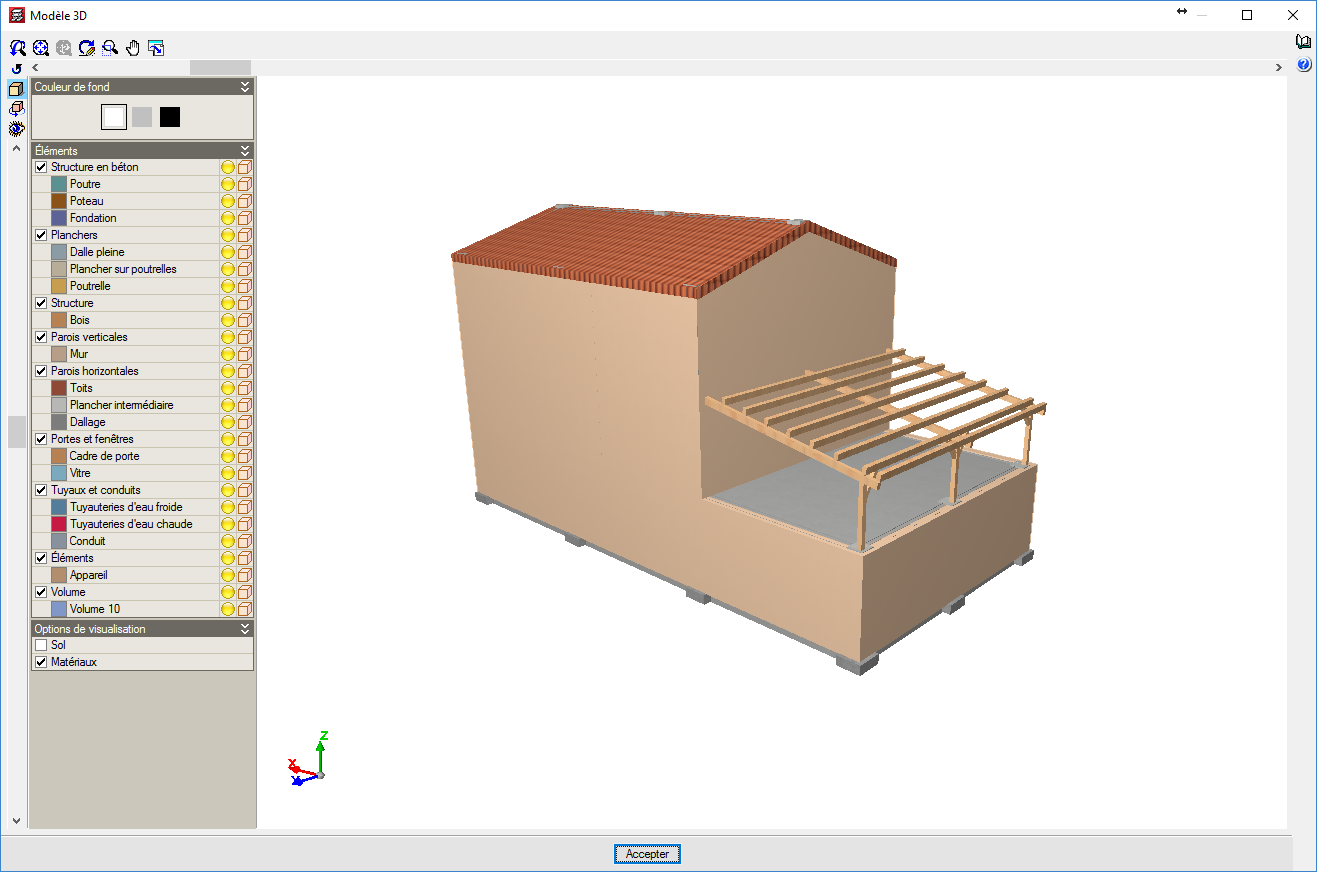
Task: Toggle the Structure checkbox
Action: point(41,303)
